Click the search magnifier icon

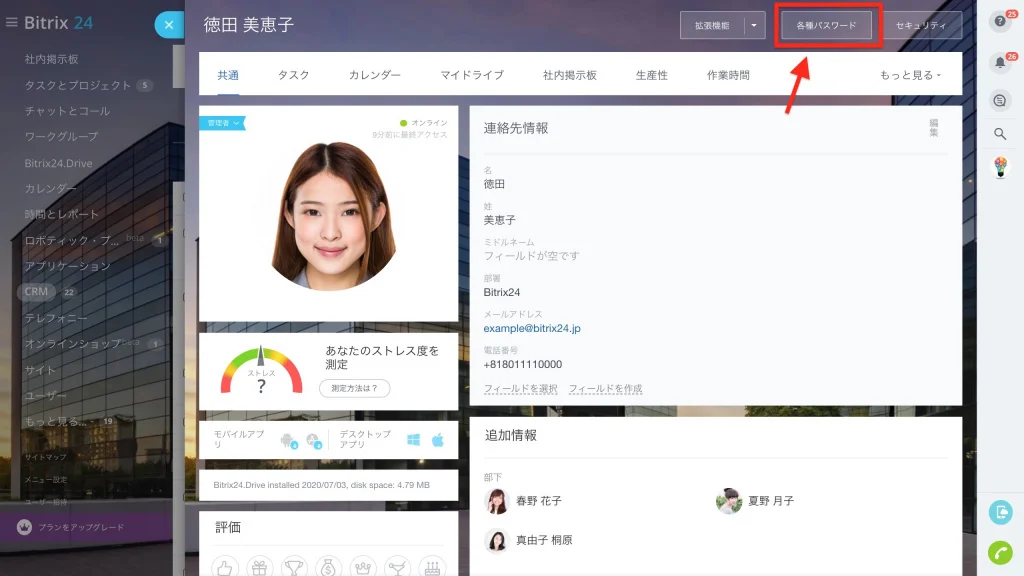coord(1000,134)
